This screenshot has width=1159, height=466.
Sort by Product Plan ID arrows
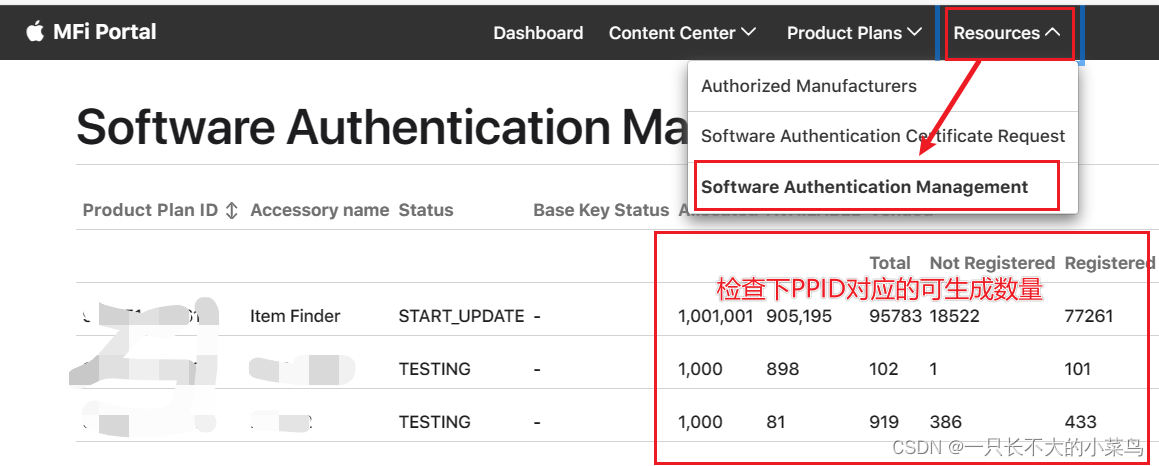pos(231,210)
